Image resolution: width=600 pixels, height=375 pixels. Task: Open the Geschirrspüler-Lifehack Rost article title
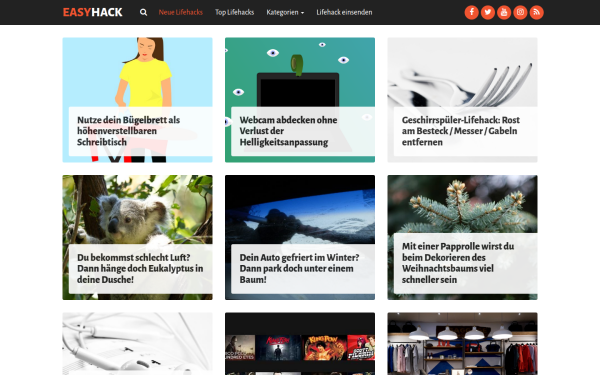click(x=460, y=131)
